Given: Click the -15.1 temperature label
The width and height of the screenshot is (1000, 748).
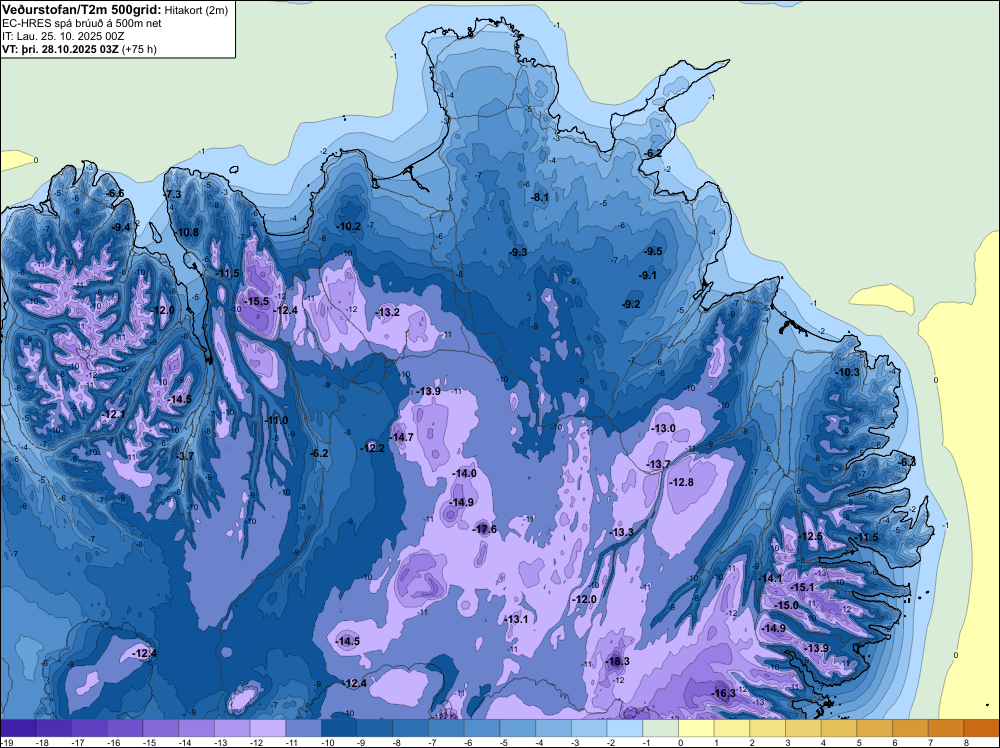Looking at the screenshot, I should click(802, 587).
